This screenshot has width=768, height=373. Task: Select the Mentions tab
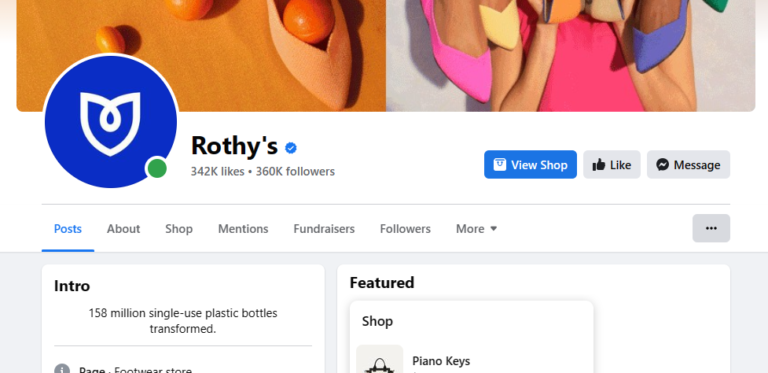[243, 229]
